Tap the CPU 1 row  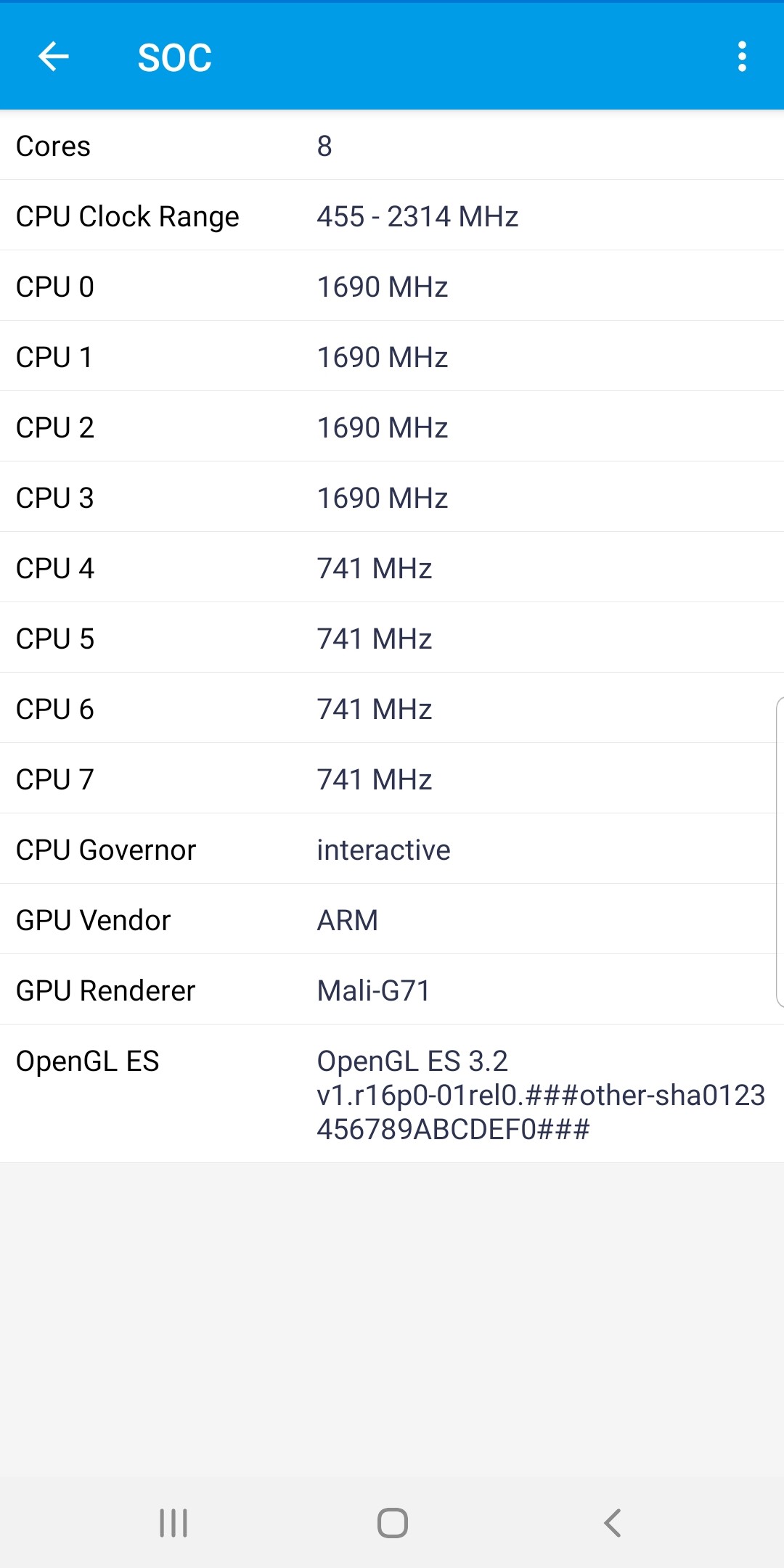pyautogui.click(x=392, y=357)
